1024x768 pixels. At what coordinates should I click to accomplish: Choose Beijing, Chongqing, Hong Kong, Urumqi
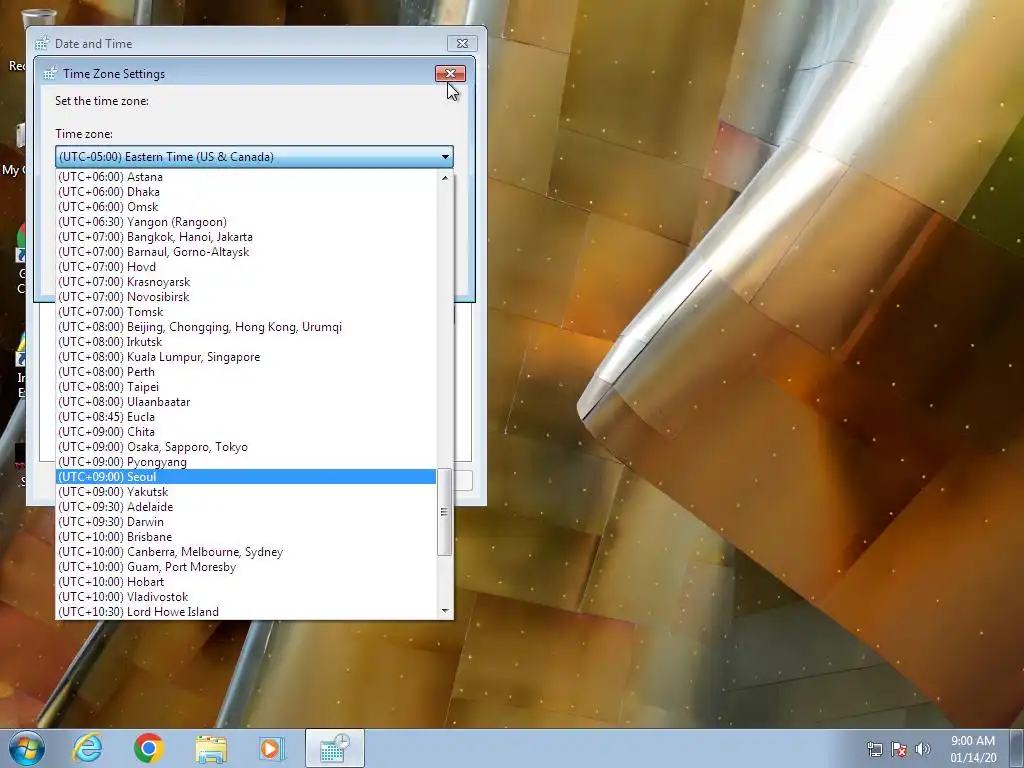(x=246, y=327)
